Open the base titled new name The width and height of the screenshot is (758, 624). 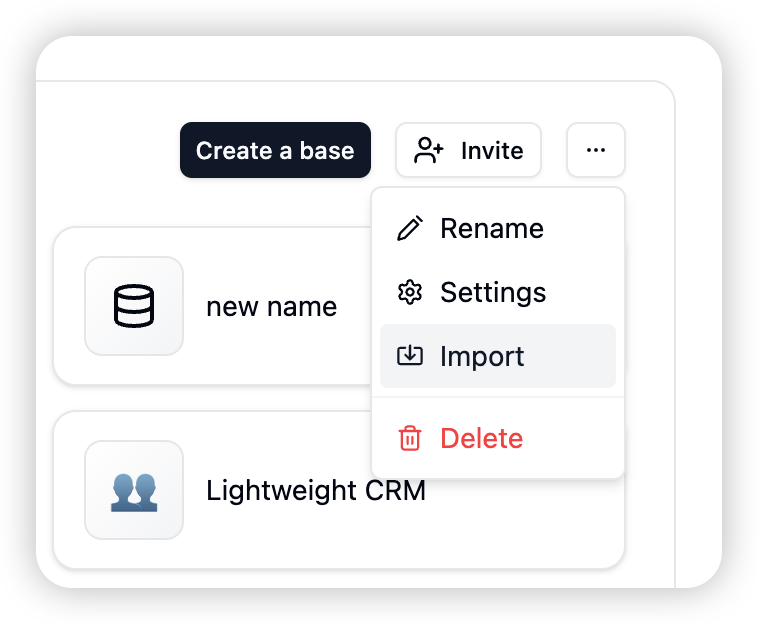(x=271, y=306)
